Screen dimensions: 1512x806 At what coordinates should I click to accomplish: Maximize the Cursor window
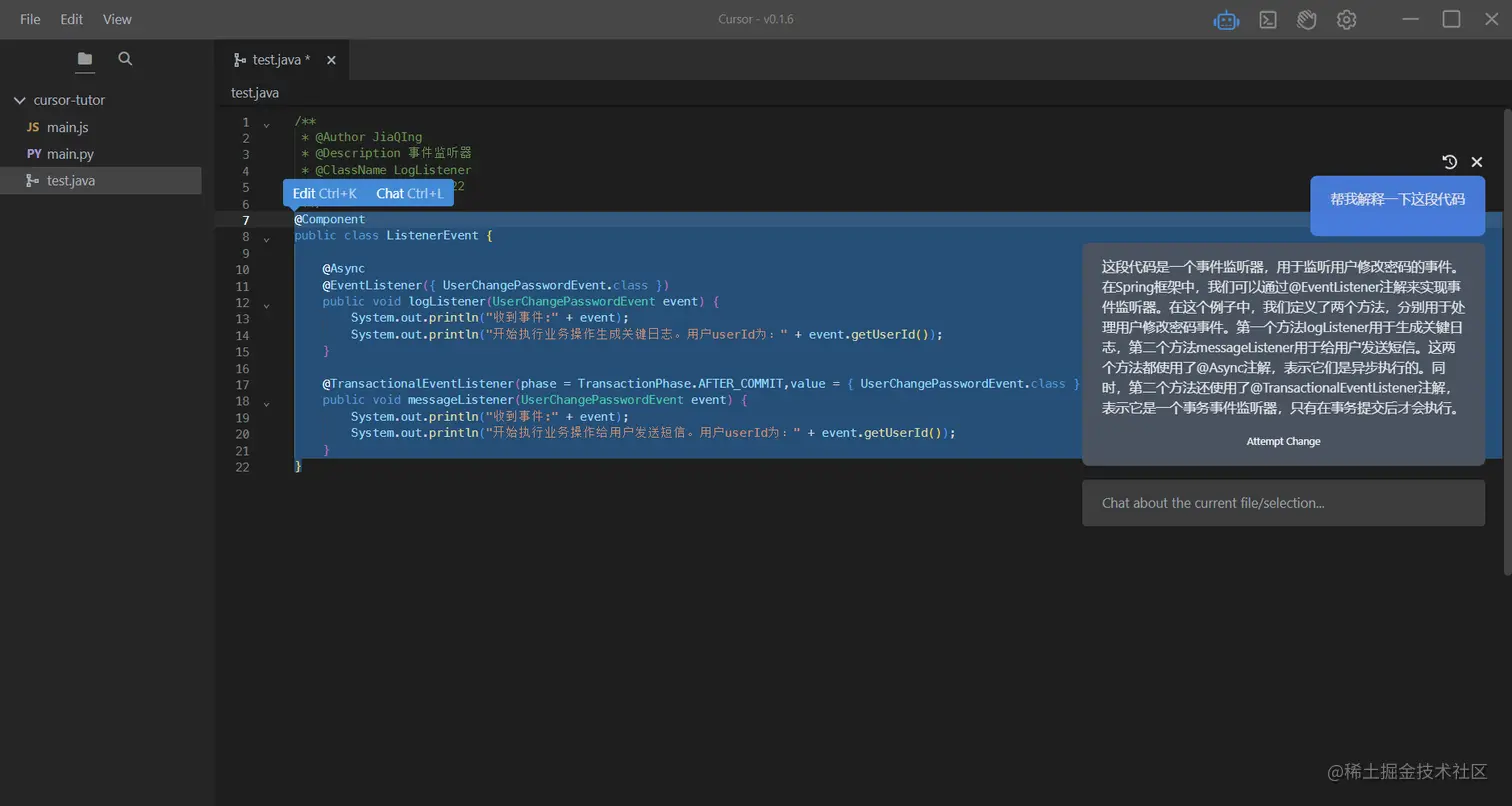point(1451,19)
